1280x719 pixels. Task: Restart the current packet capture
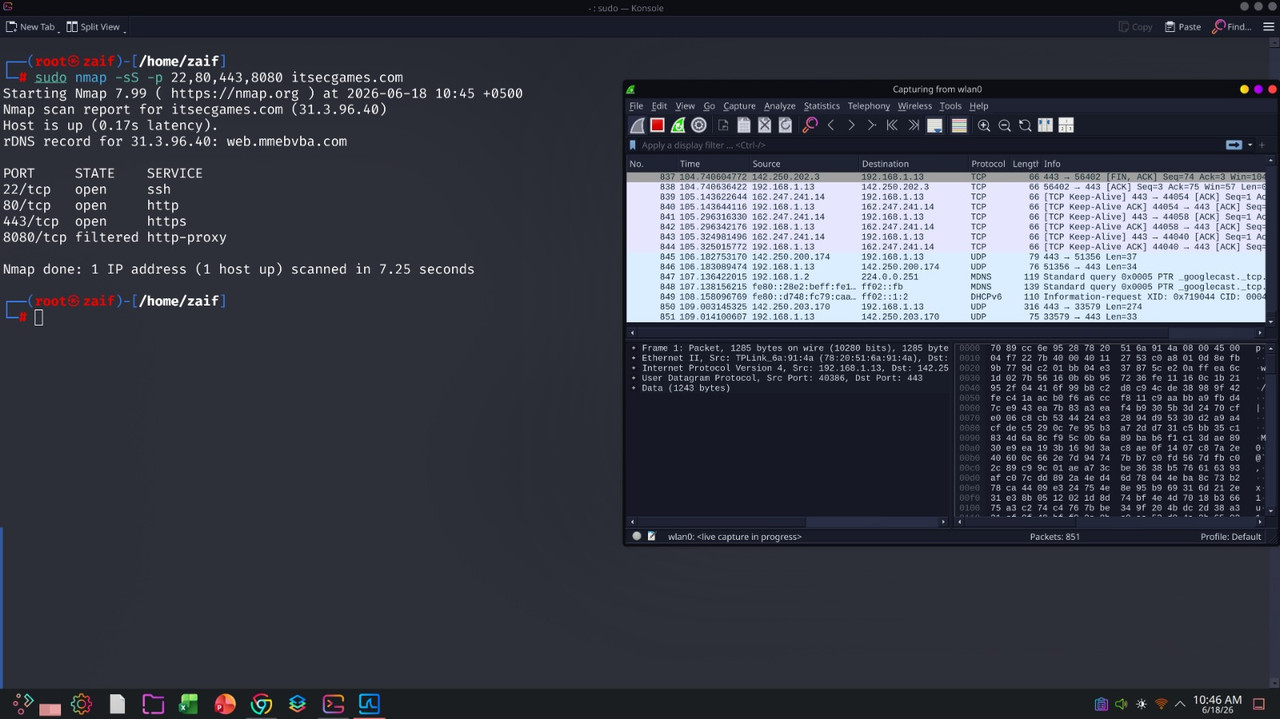coord(678,125)
